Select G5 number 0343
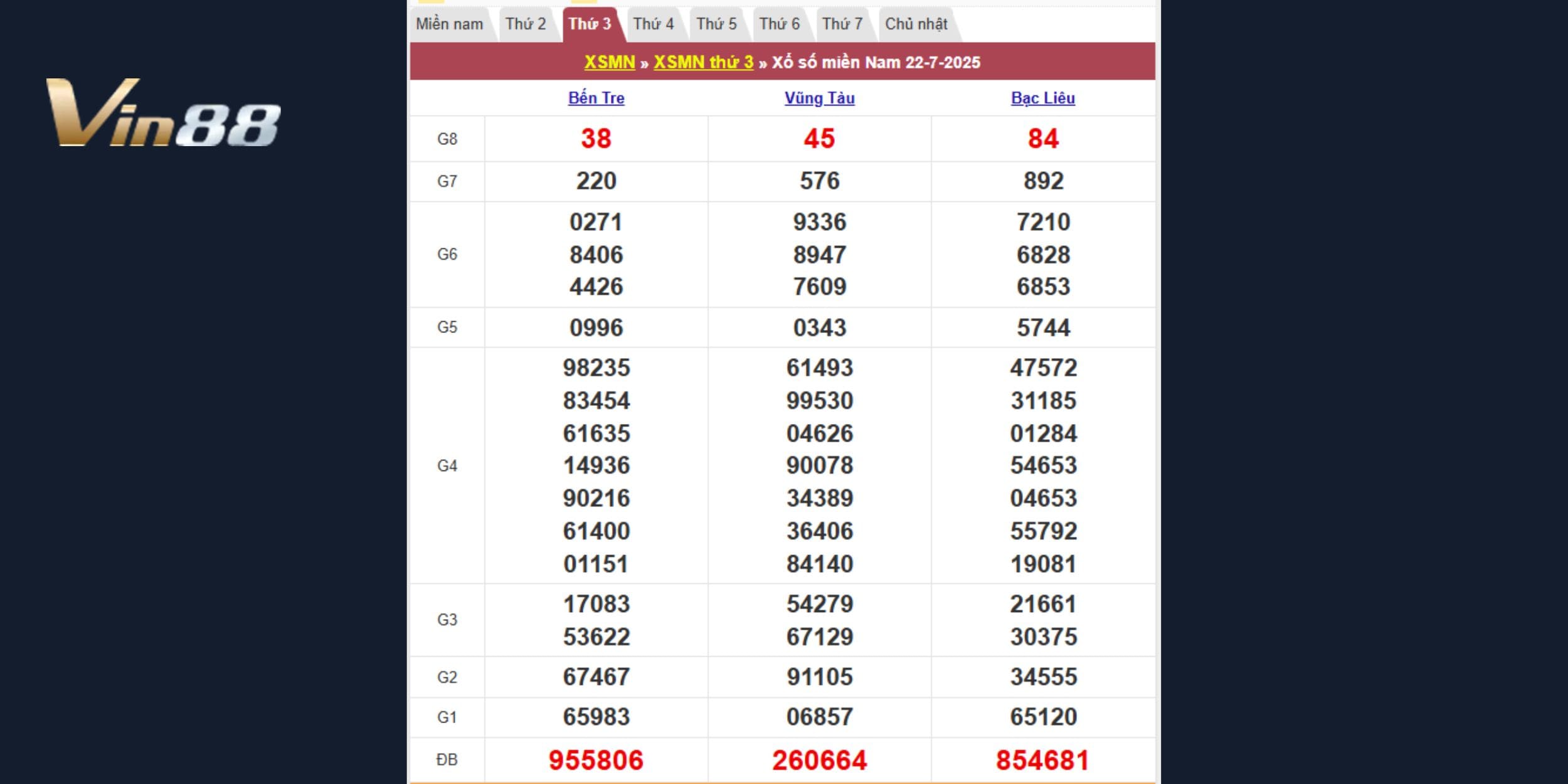The width and height of the screenshot is (1568, 784). coord(819,327)
